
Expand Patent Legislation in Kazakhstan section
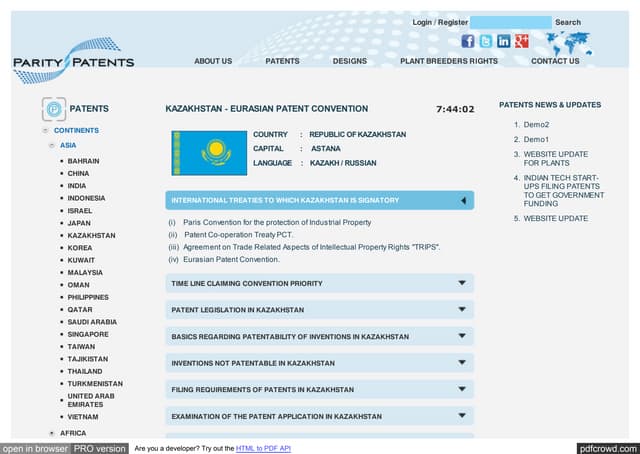click(462, 310)
